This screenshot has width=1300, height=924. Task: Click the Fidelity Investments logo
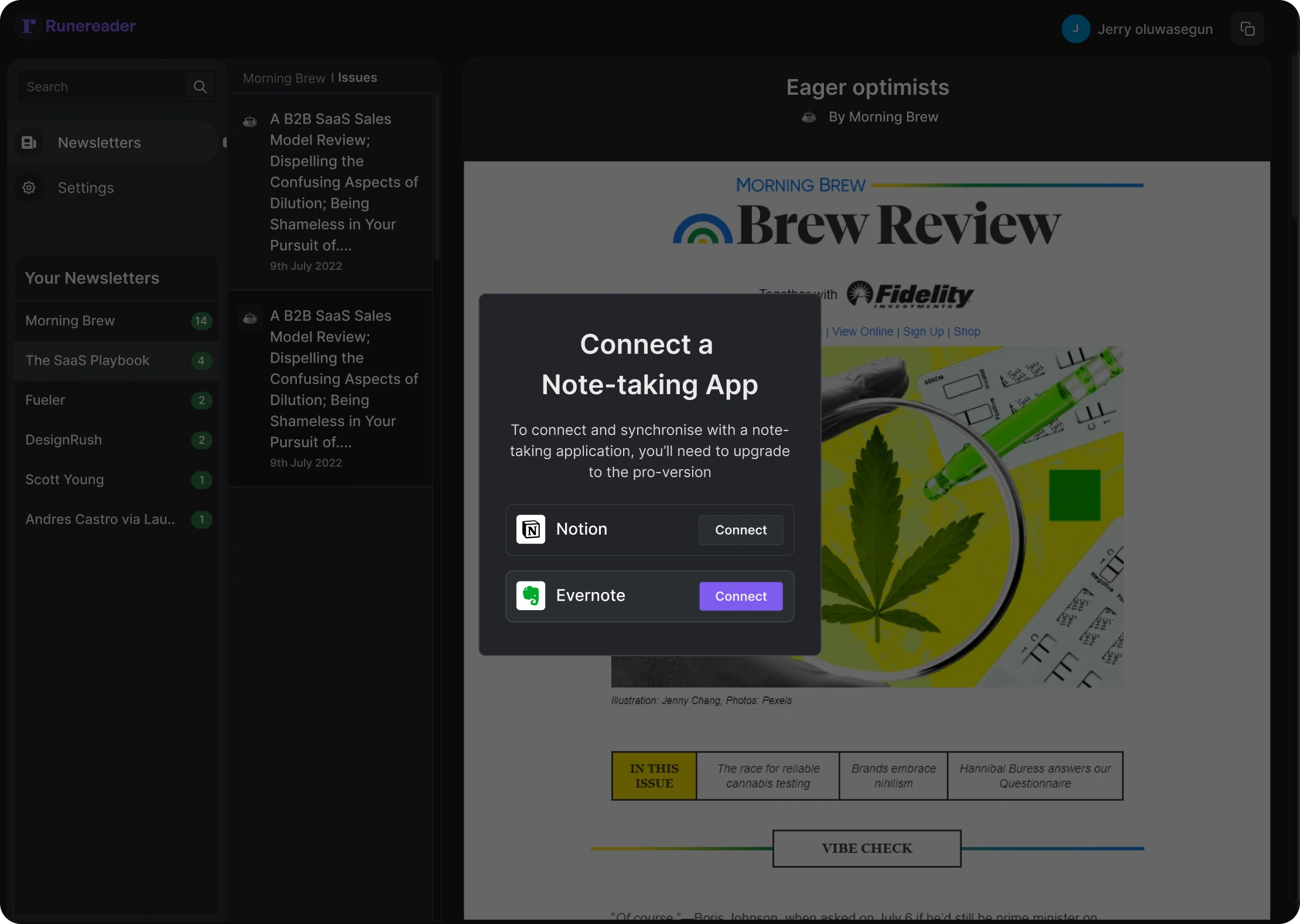point(909,294)
